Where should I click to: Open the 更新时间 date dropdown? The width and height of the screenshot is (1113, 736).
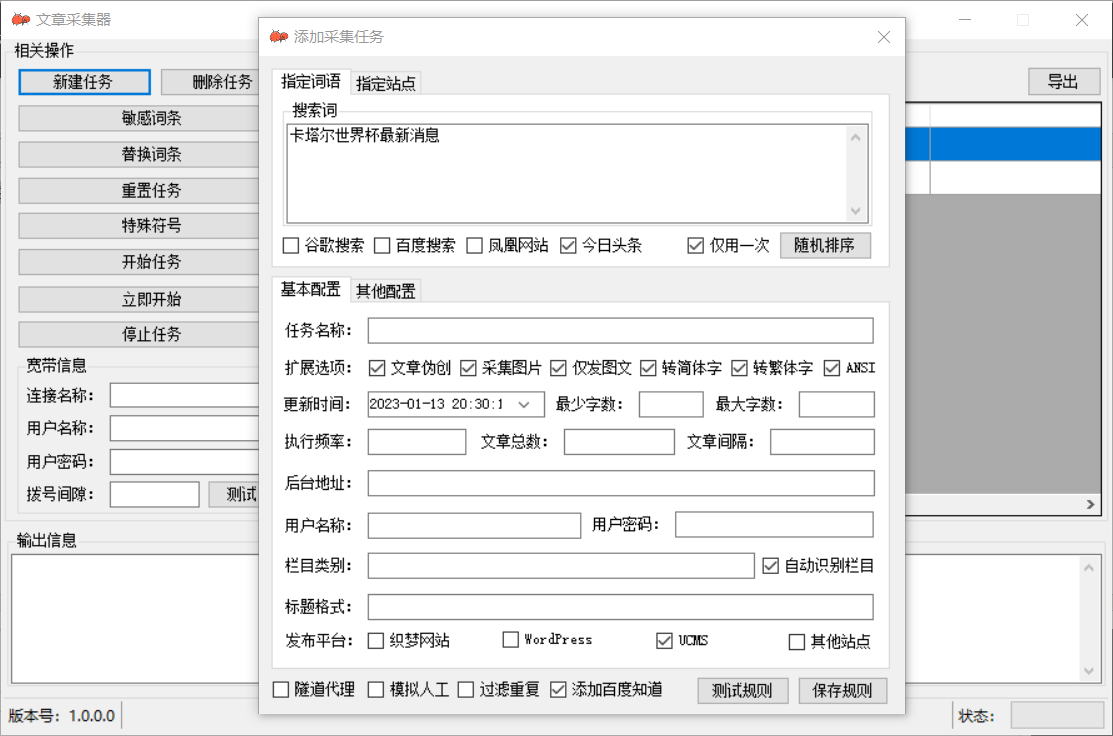coord(524,405)
